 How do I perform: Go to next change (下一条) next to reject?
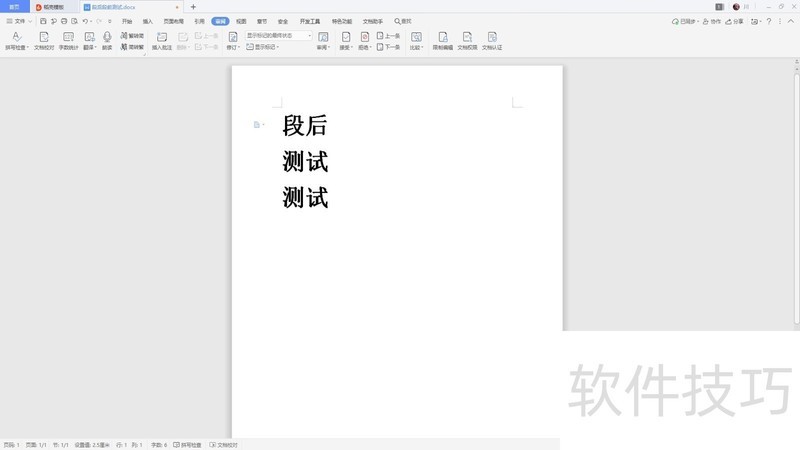tap(388, 47)
